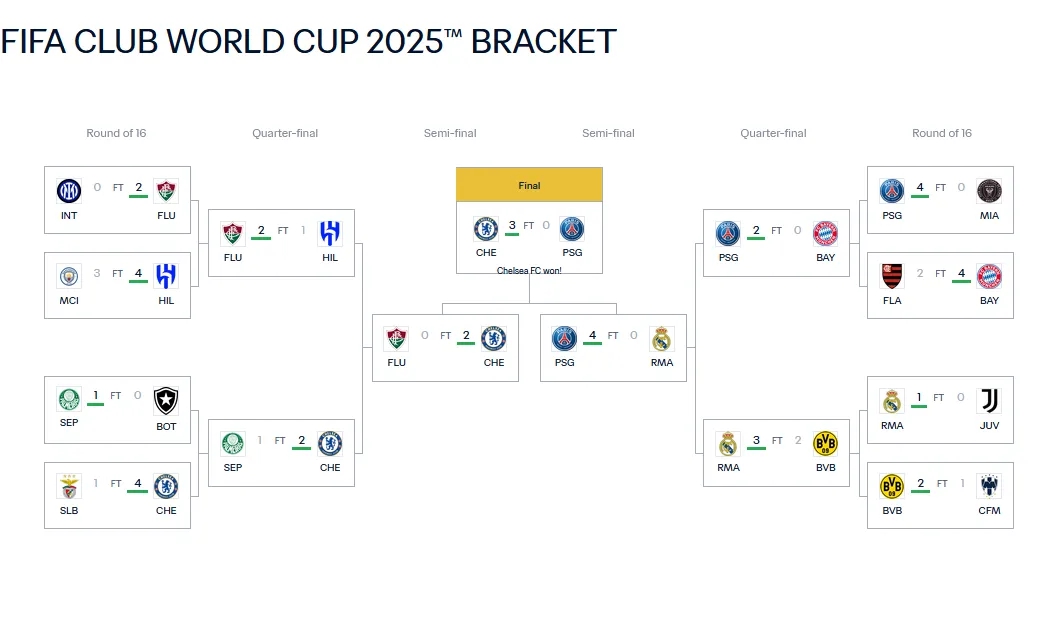Viewport: 1058px width, 644px height.
Task: Click the yellow Final header banner
Action: 529,185
